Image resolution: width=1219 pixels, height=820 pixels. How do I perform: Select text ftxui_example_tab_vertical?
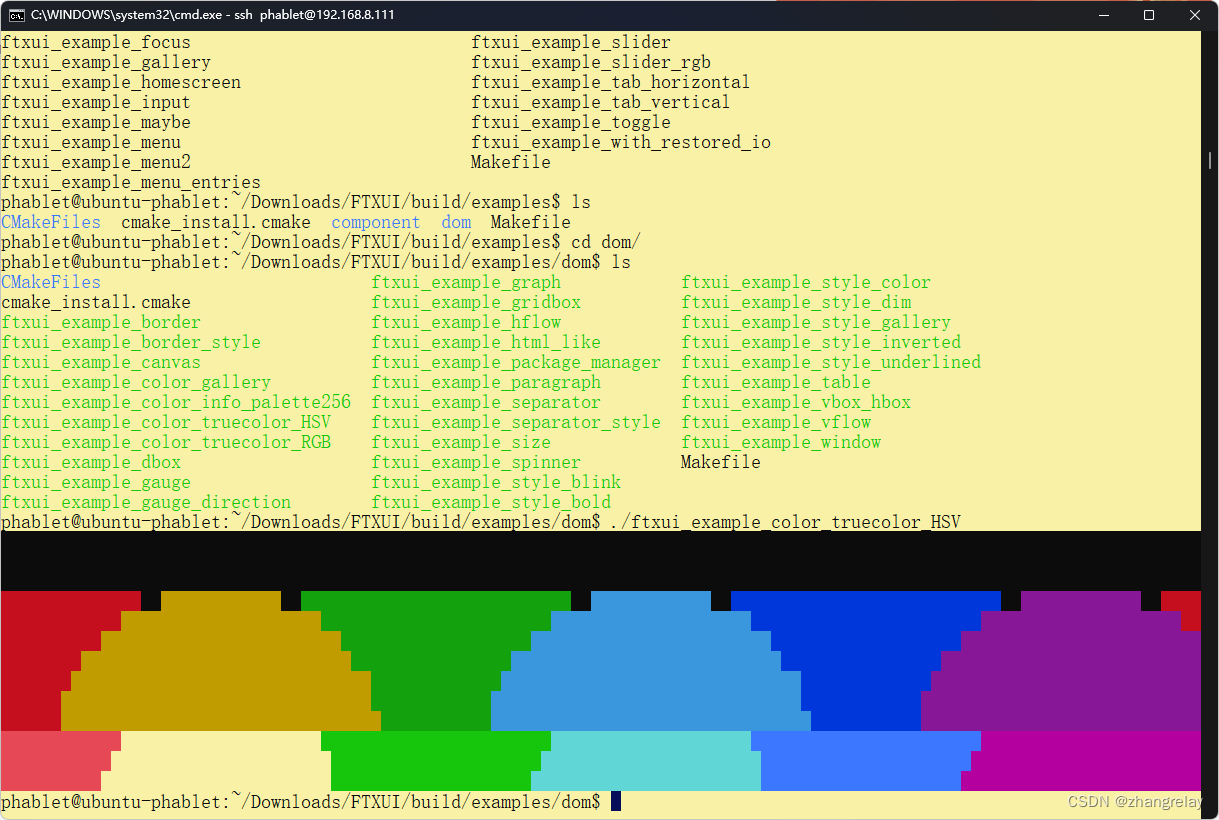pos(601,102)
